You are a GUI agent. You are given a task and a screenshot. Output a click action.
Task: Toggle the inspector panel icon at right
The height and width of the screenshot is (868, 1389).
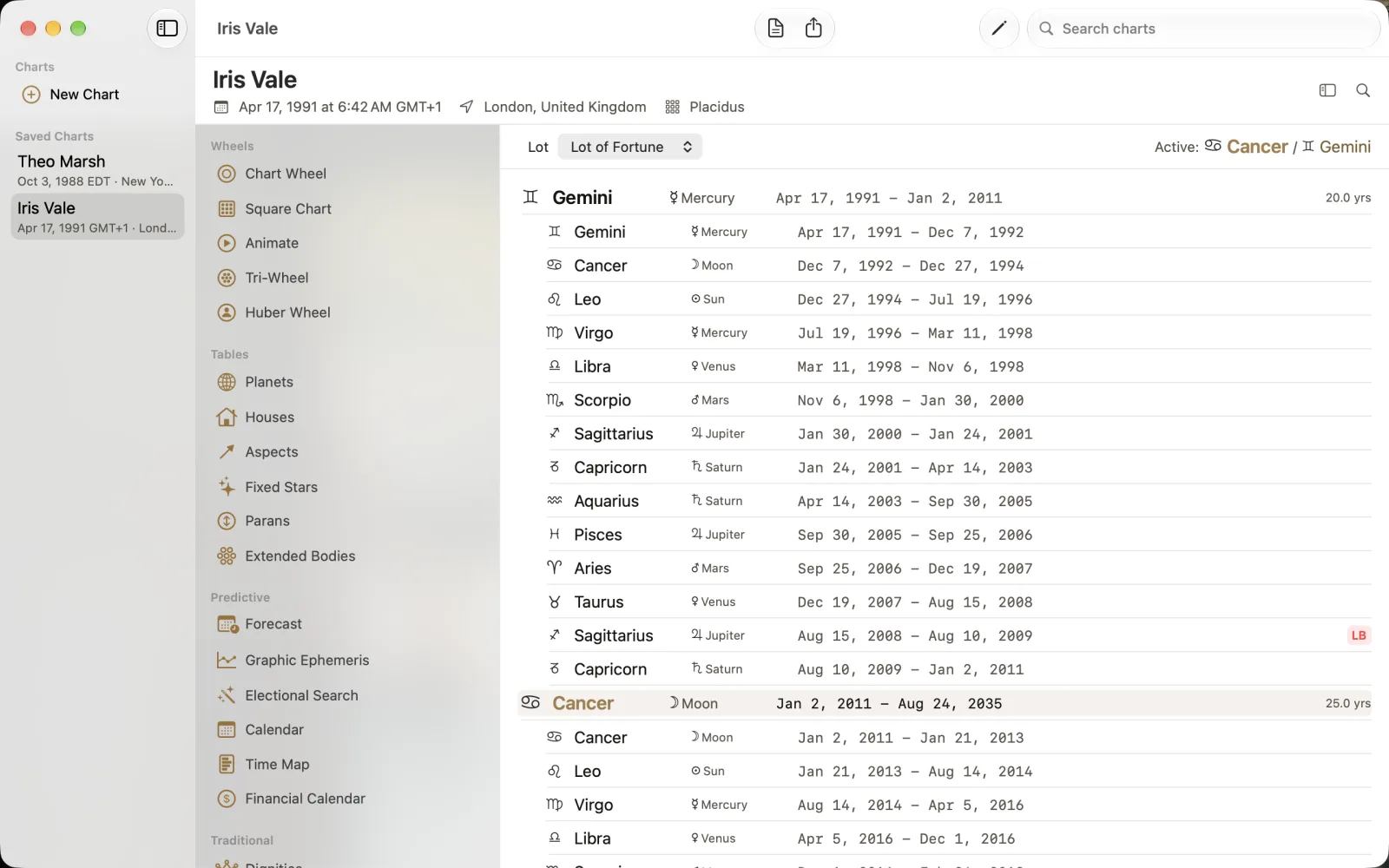1327,90
